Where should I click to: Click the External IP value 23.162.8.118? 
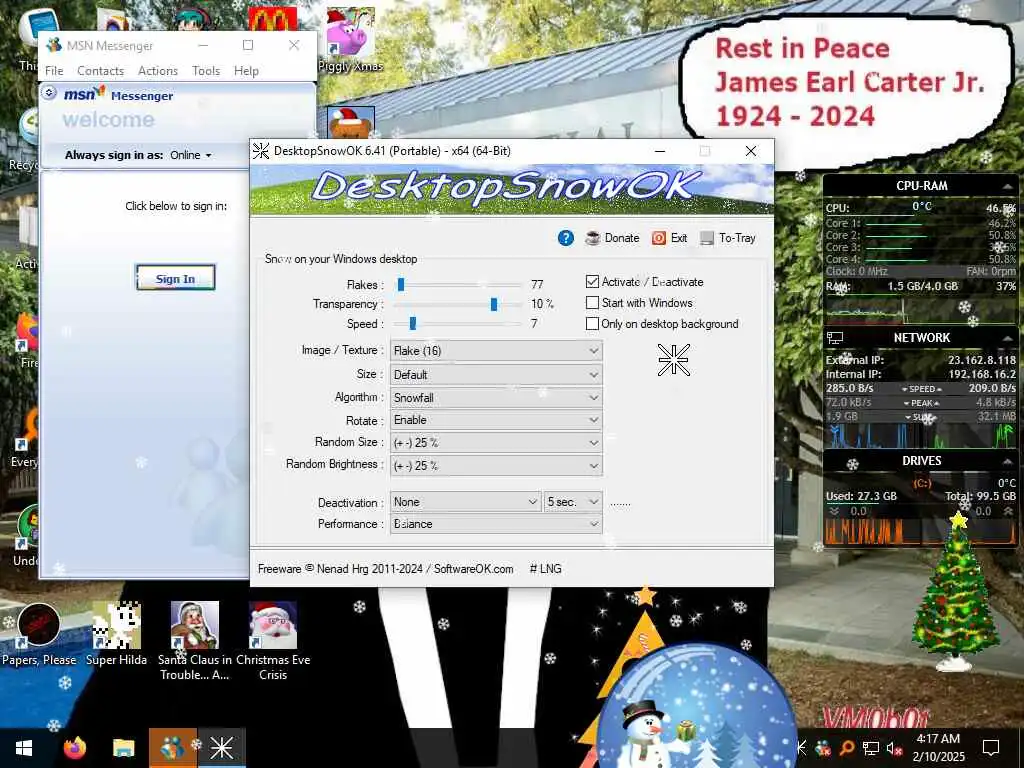coord(982,360)
